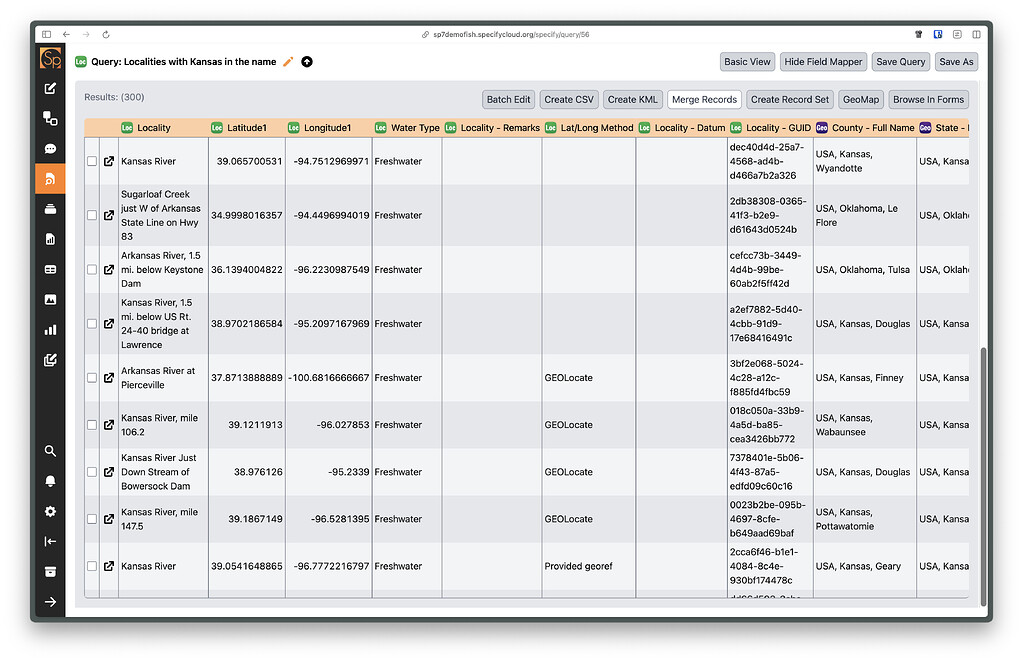Collapse the mapper with Hide Field Mapper
This screenshot has height=662, width=1023.
tap(823, 61)
